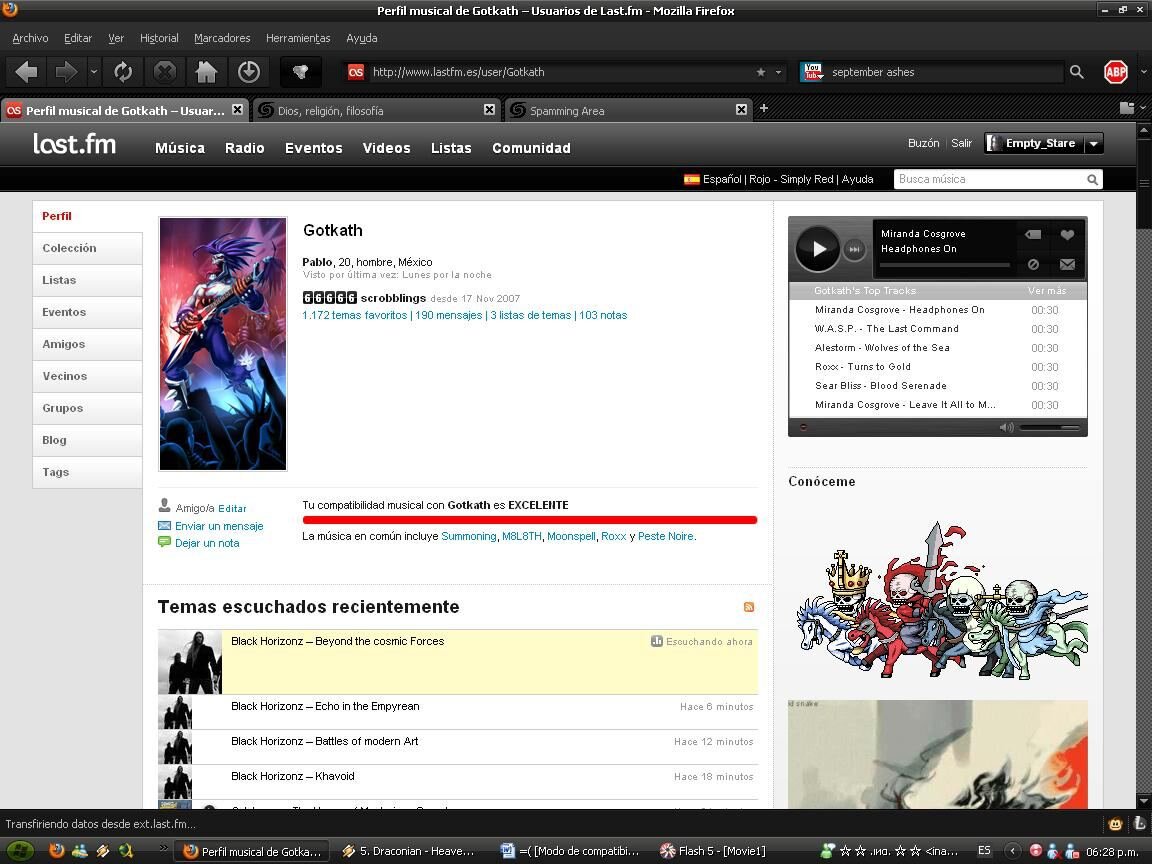The width and height of the screenshot is (1152, 864).
Task: Click the Enviar un mensaje link
Action: tap(219, 526)
